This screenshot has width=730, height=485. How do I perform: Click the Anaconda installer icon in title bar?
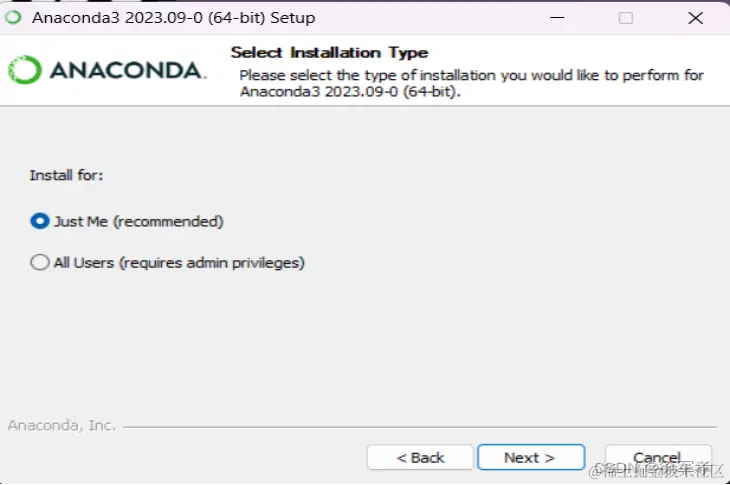point(13,18)
